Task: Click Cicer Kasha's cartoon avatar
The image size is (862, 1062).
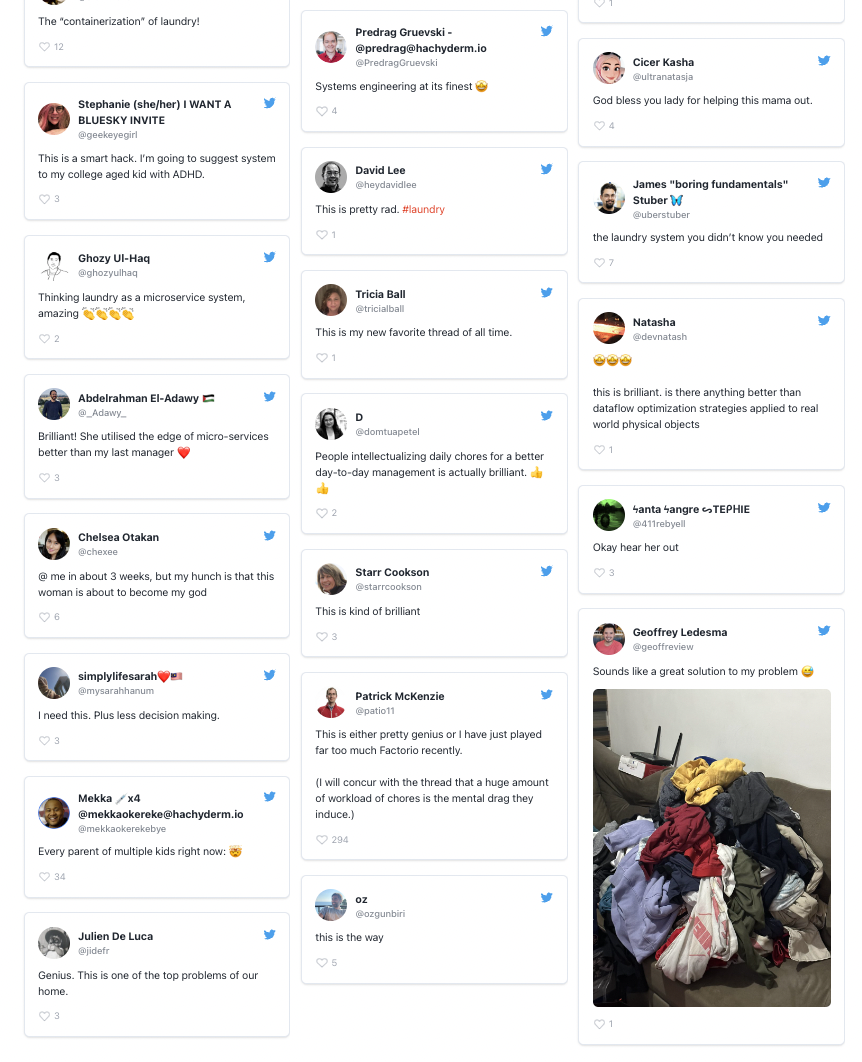Action: (x=609, y=68)
